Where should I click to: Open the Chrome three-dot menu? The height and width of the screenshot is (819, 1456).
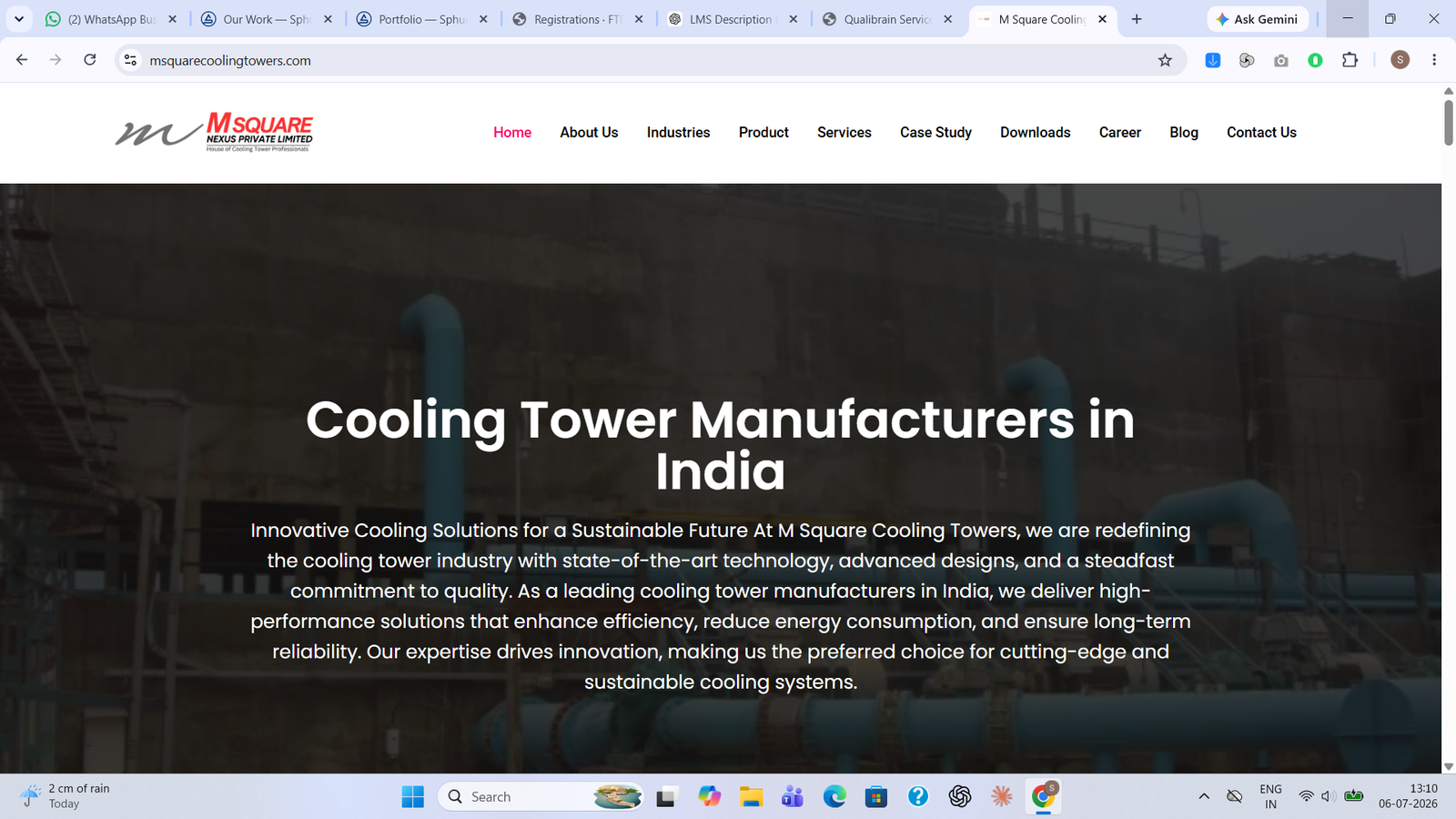pos(1434,60)
